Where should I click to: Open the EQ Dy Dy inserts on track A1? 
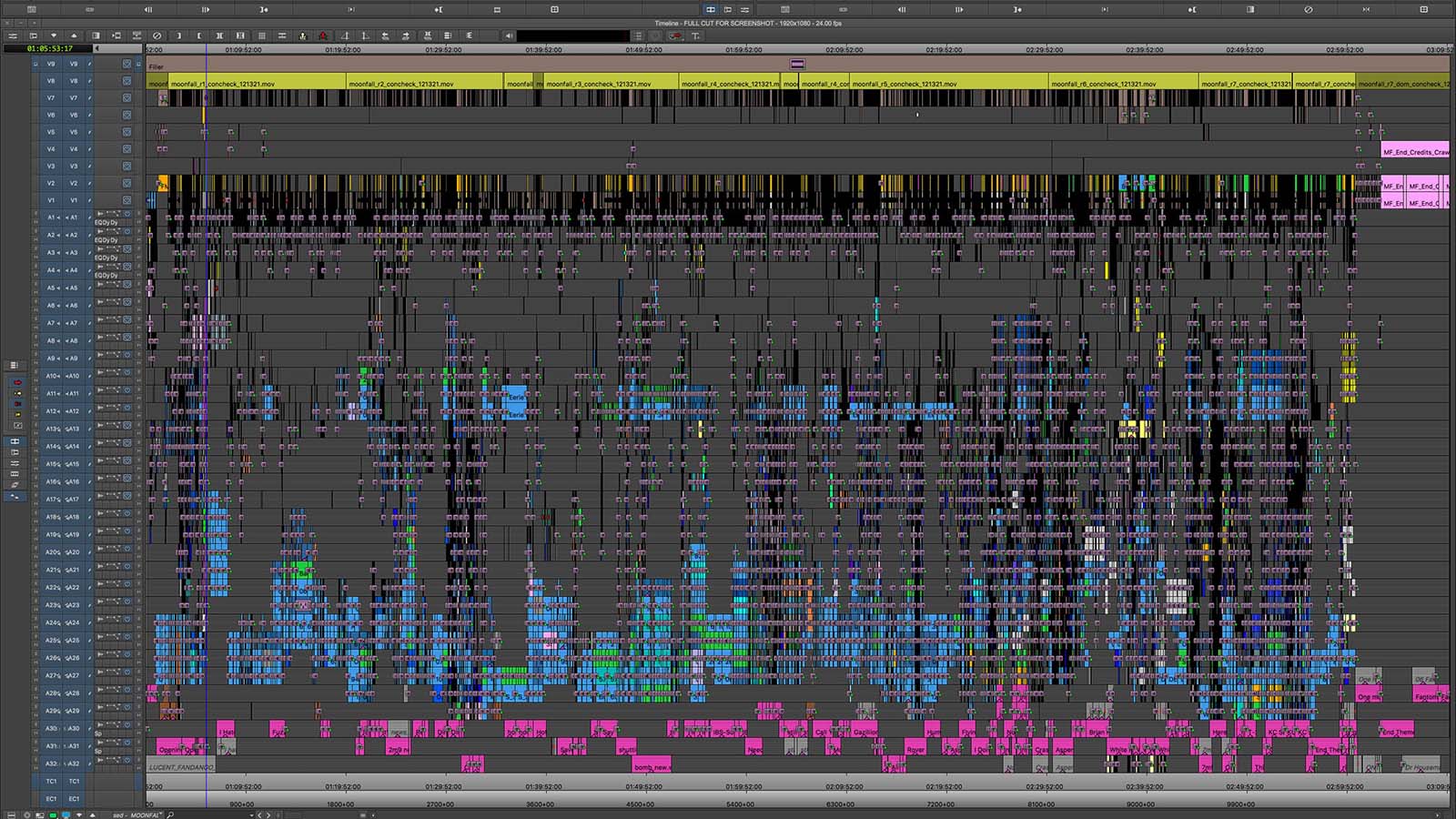point(106,222)
